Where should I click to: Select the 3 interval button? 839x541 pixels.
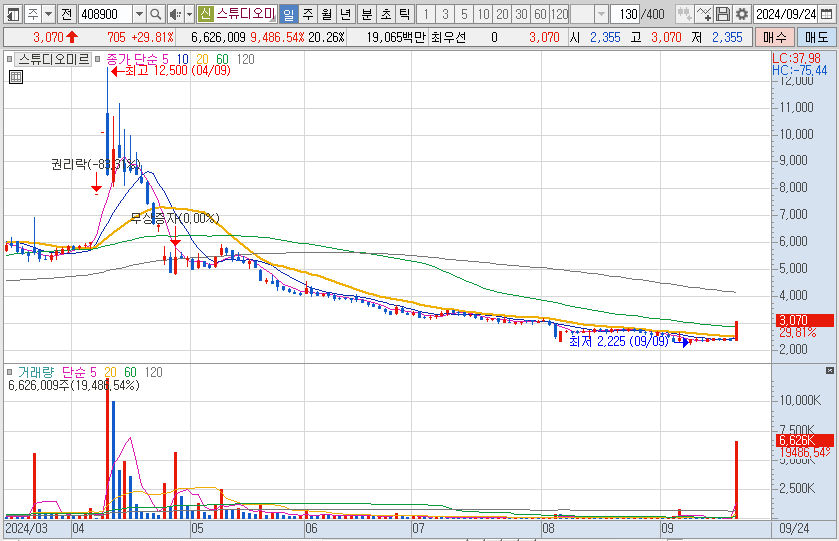[x=445, y=14]
